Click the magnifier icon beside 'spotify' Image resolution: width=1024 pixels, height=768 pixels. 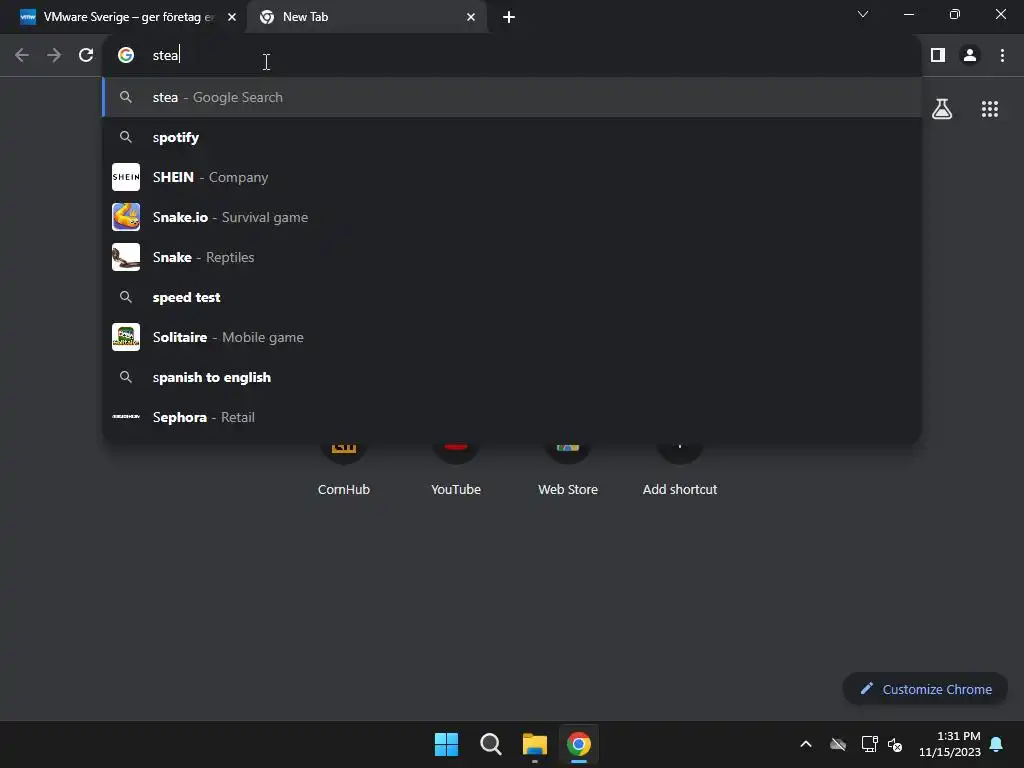(x=126, y=137)
